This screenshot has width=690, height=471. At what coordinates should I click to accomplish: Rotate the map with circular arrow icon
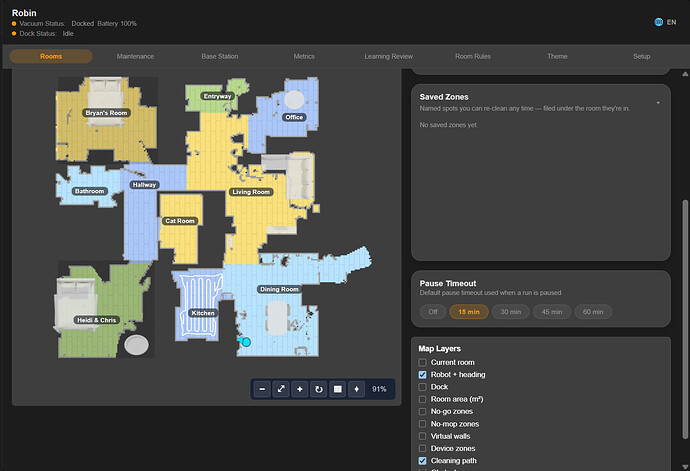click(319, 389)
